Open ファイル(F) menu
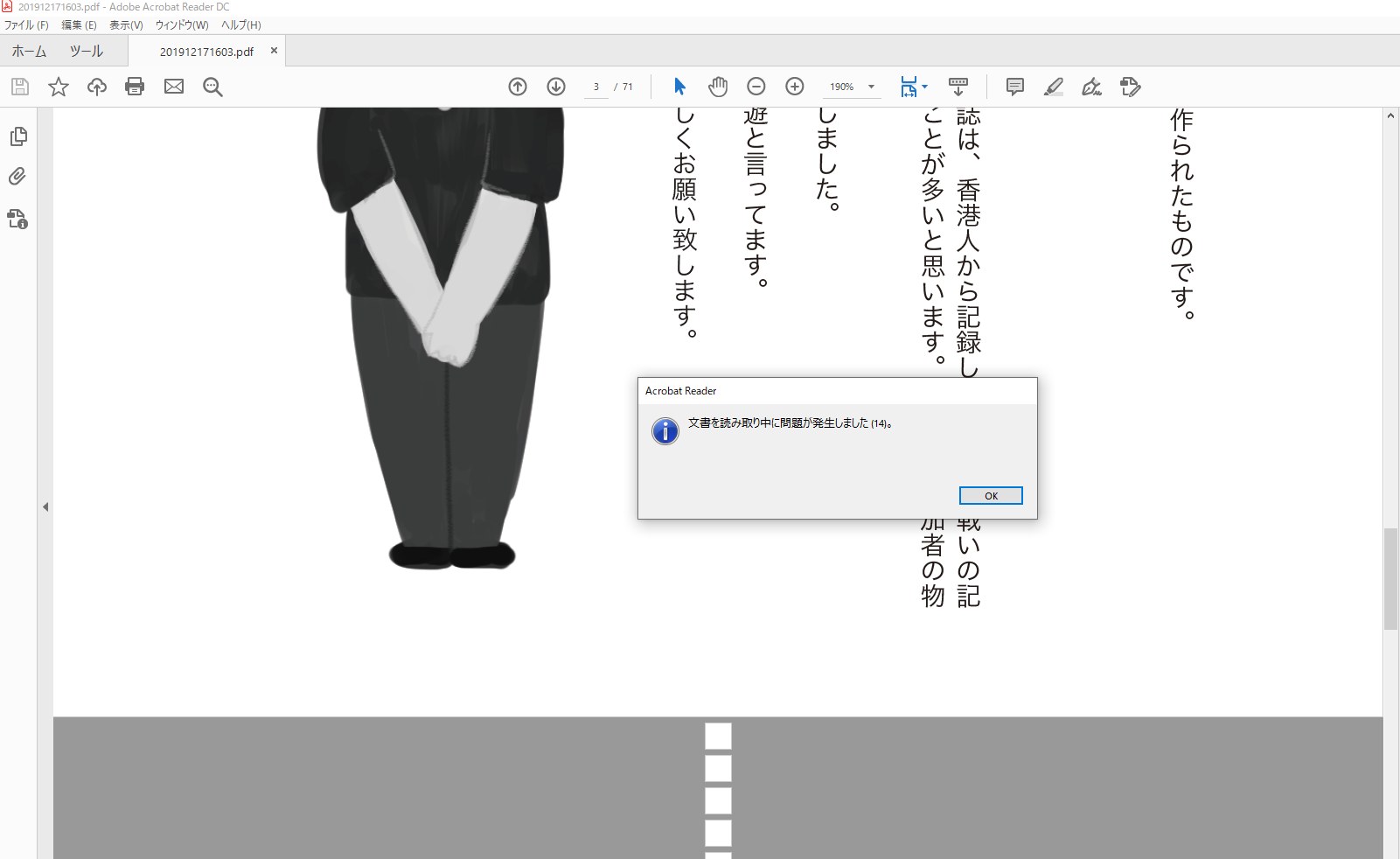 tap(26, 24)
